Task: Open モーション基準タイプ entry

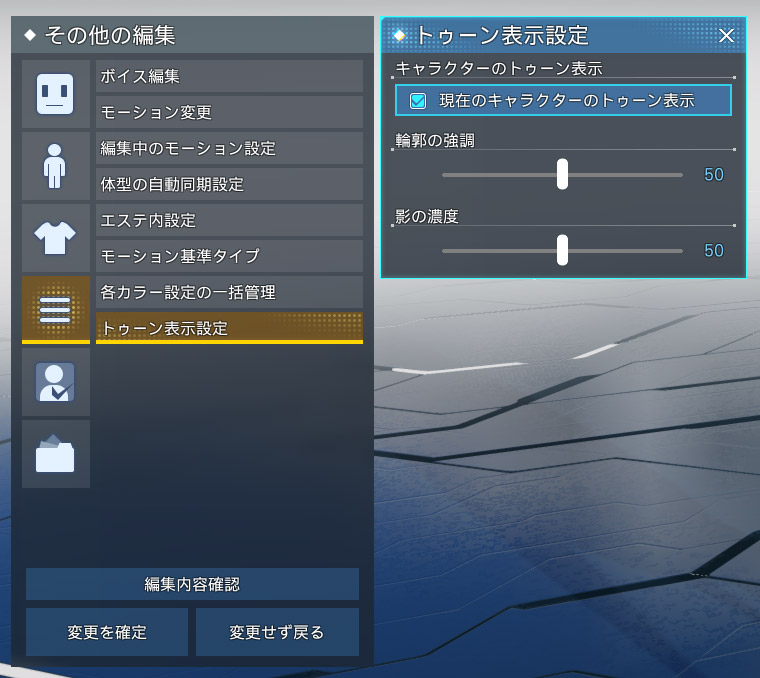Action: coord(229,256)
